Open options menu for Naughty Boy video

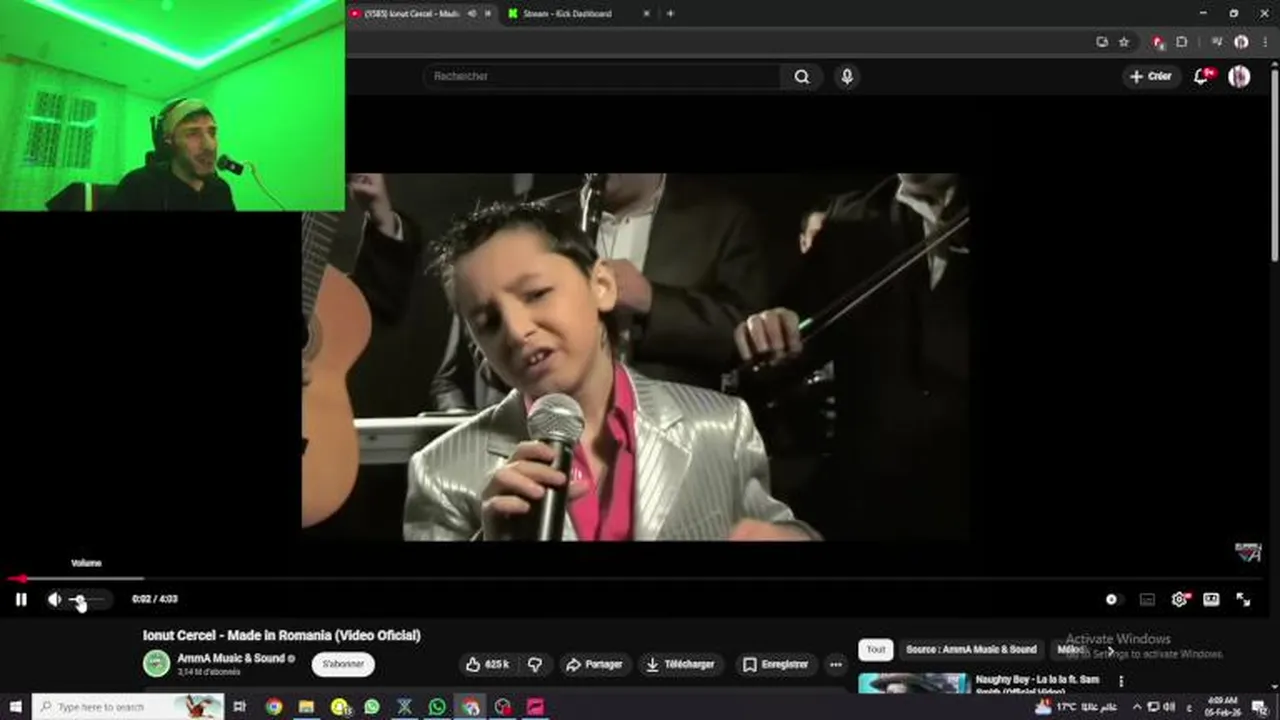tap(1121, 681)
